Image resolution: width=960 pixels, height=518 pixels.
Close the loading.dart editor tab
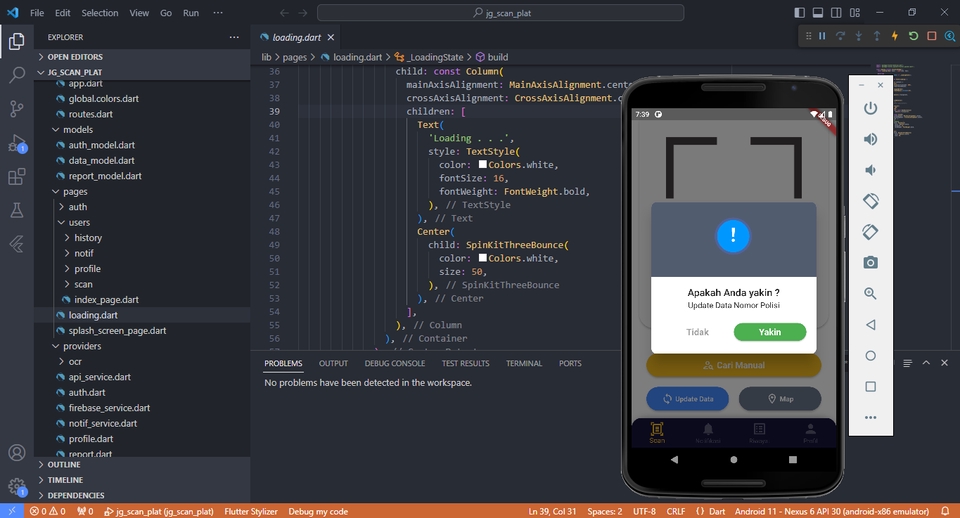pos(331,37)
